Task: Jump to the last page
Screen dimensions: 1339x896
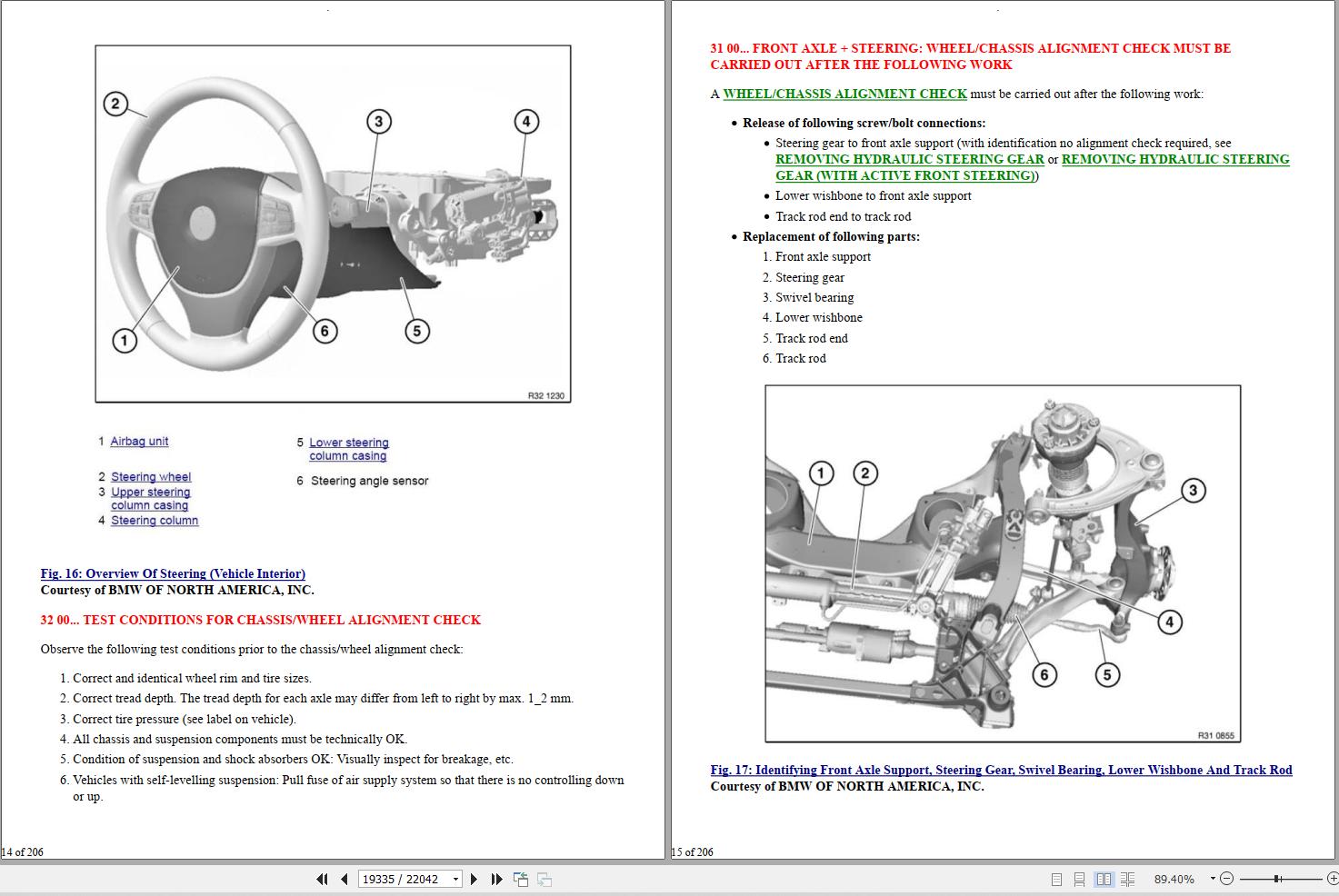Action: tap(496, 879)
